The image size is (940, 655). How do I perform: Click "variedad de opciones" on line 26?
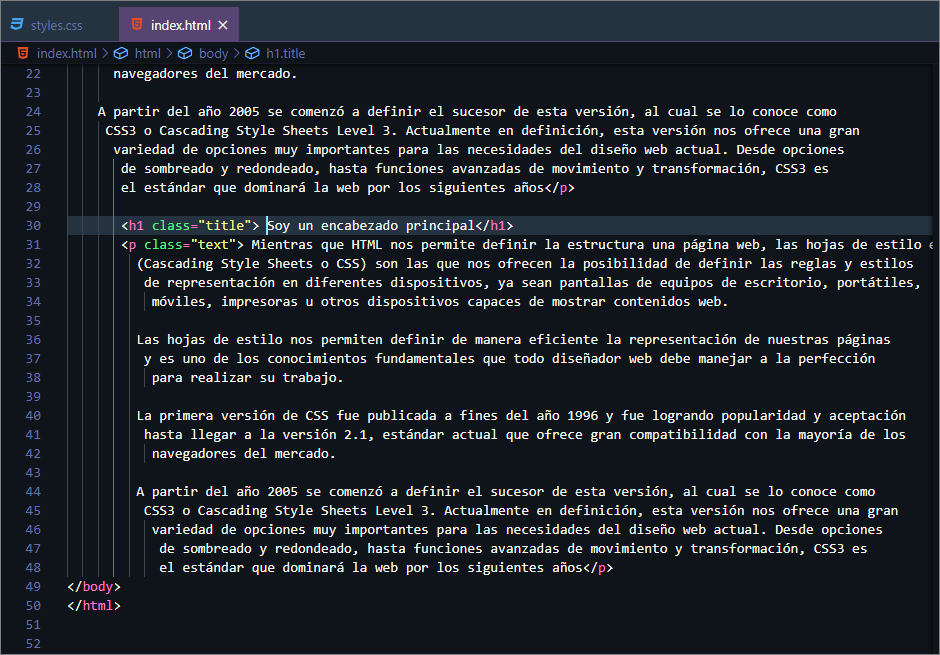(190, 150)
